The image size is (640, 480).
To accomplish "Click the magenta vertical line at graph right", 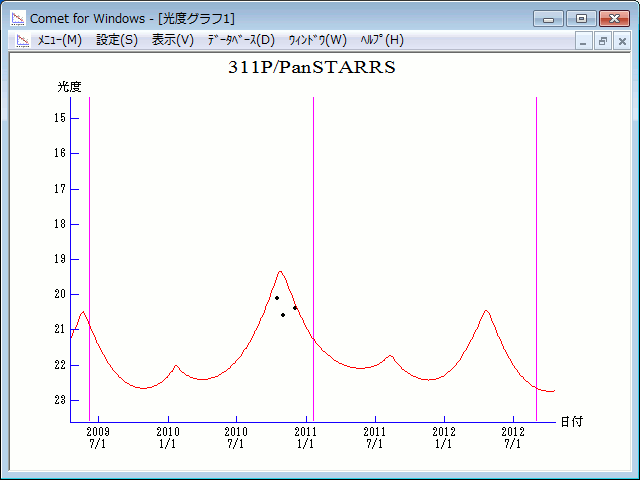I will pos(536,250).
